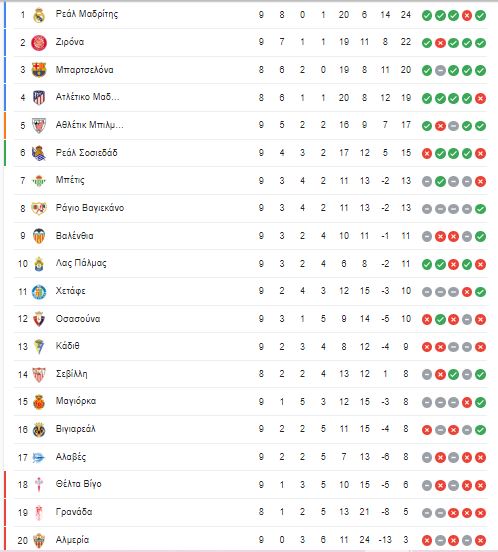Click Girona's 22 points value
Viewport: 498px width, 552px height.
[406, 42]
